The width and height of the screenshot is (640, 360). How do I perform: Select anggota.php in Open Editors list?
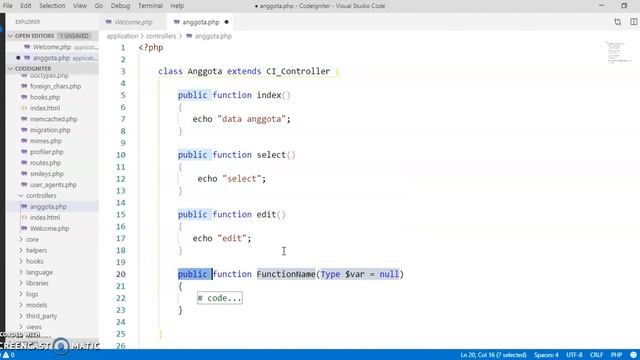[52, 58]
